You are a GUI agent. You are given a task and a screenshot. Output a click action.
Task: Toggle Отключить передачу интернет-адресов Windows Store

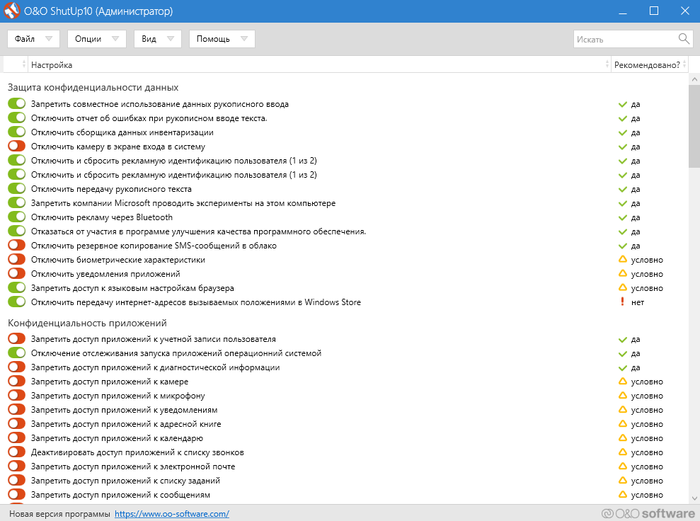pos(17,301)
